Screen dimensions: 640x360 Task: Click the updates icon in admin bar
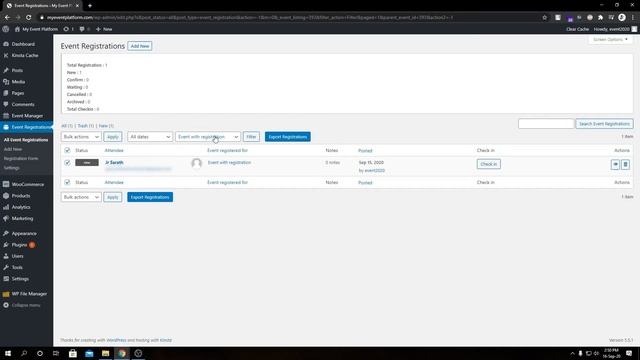click(66, 29)
